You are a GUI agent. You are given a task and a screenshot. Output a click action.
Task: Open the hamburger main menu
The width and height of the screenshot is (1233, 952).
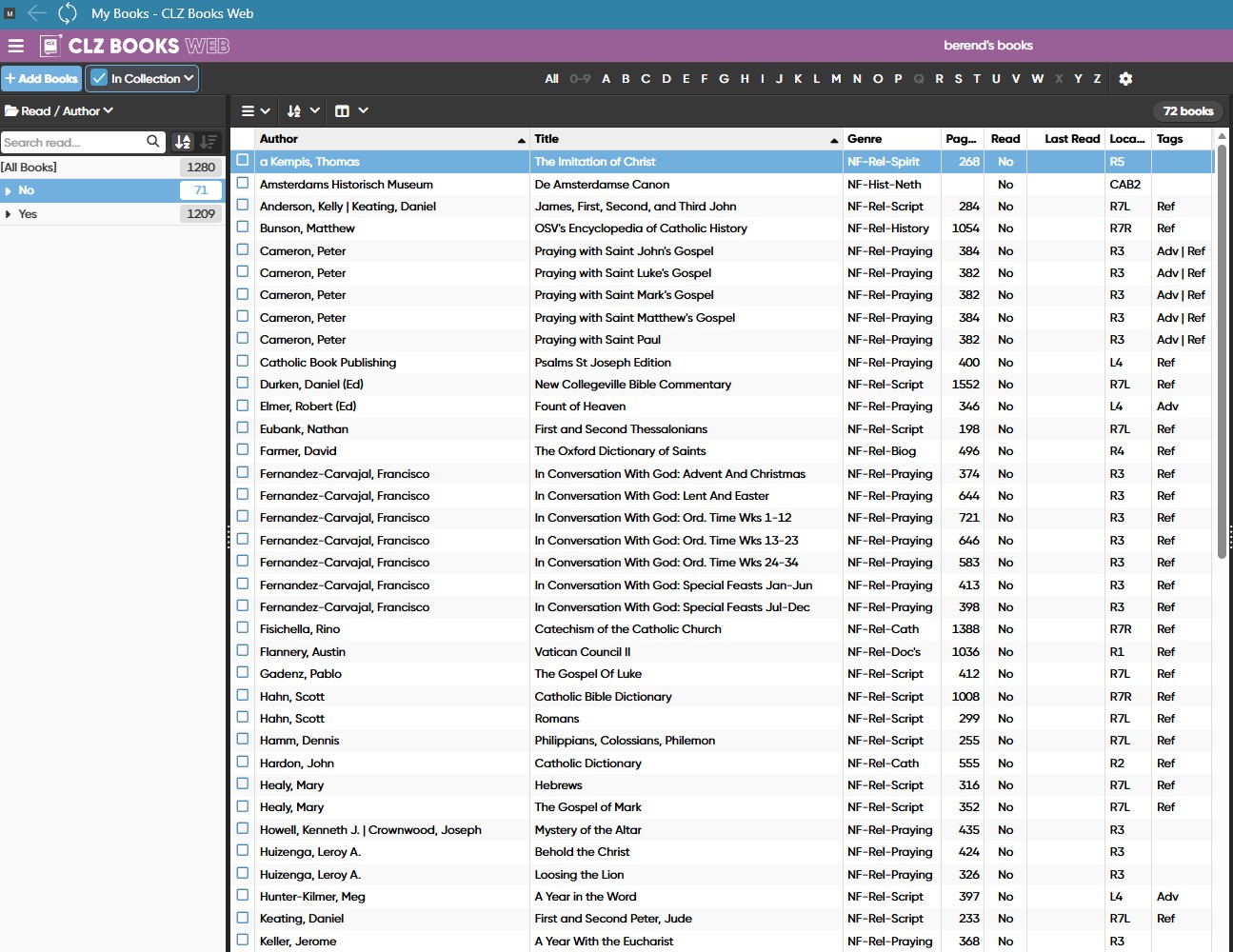16,46
